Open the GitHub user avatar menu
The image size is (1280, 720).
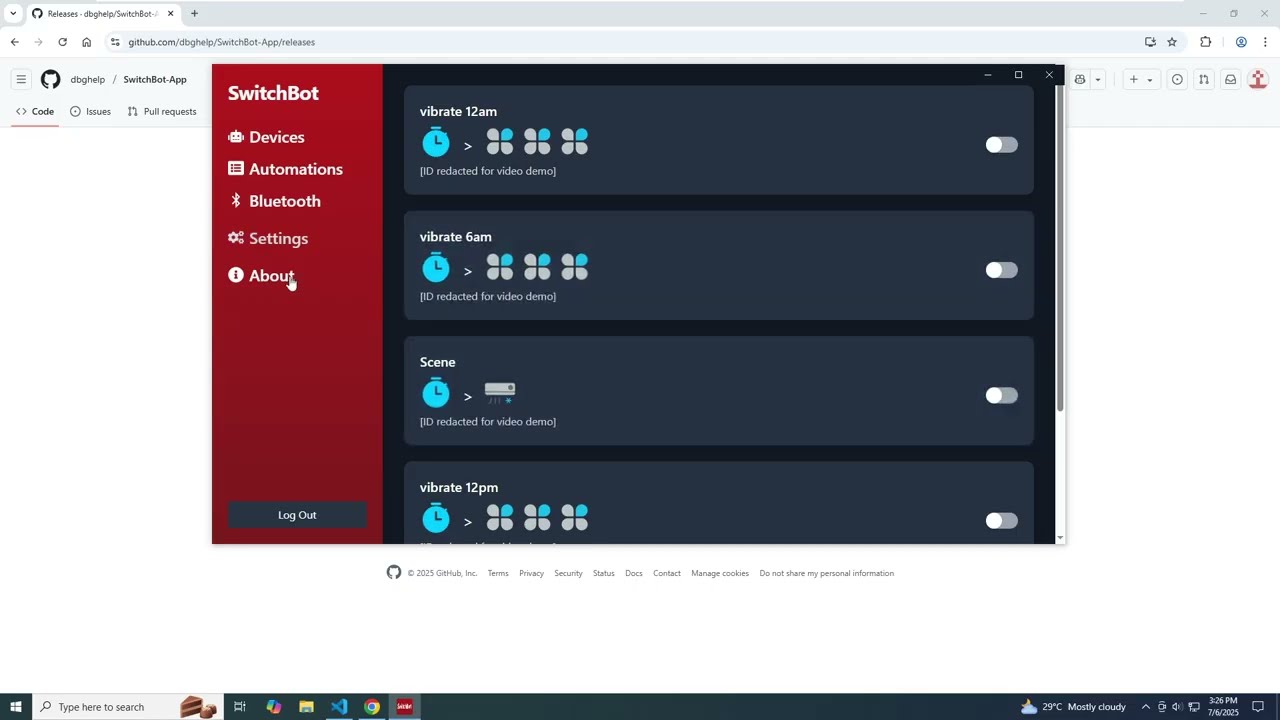pyautogui.click(x=1258, y=80)
